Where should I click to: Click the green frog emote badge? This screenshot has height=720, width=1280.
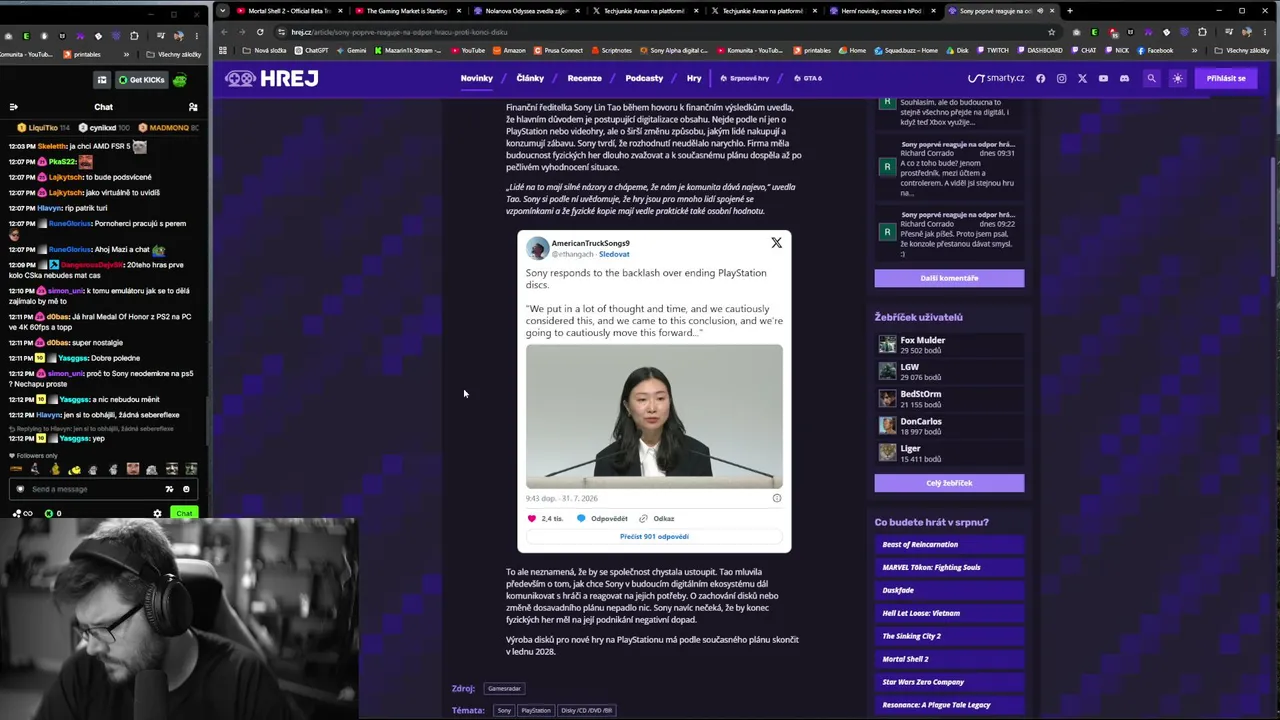[x=180, y=80]
